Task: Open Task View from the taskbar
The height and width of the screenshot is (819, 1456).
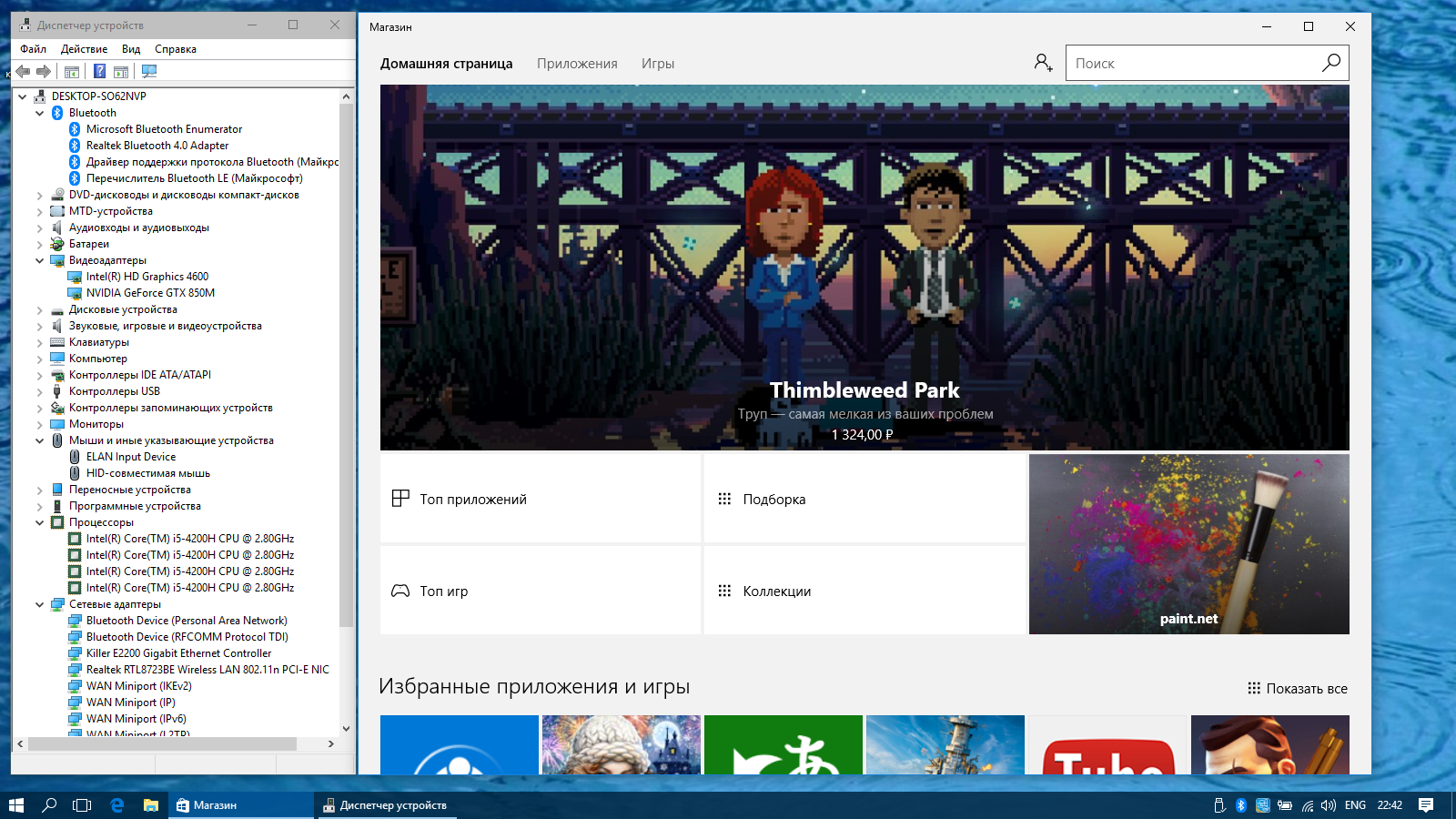Action: click(82, 804)
